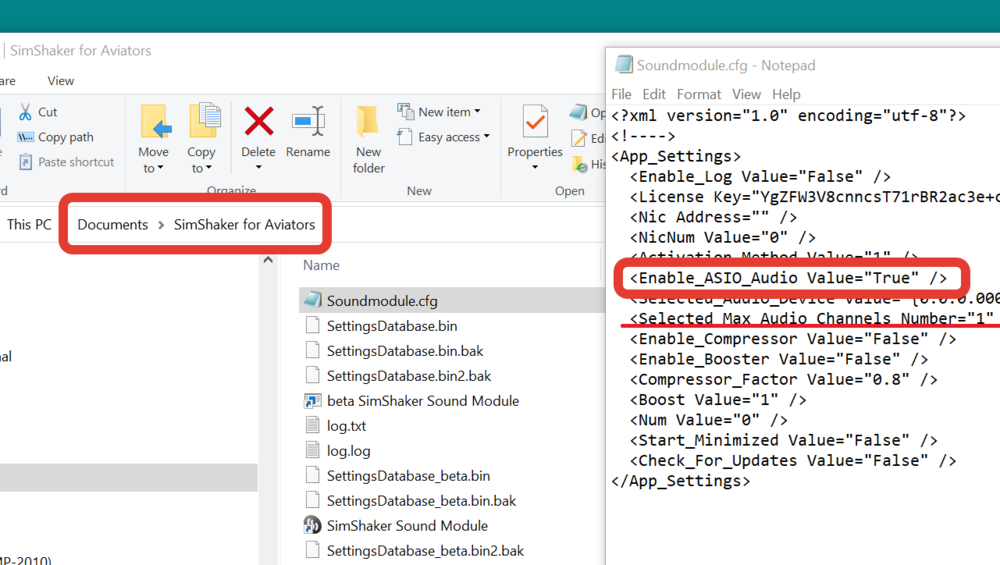
Task: Select the SettingsDatabase_beta.bin2.bak file
Action: pyautogui.click(x=425, y=550)
